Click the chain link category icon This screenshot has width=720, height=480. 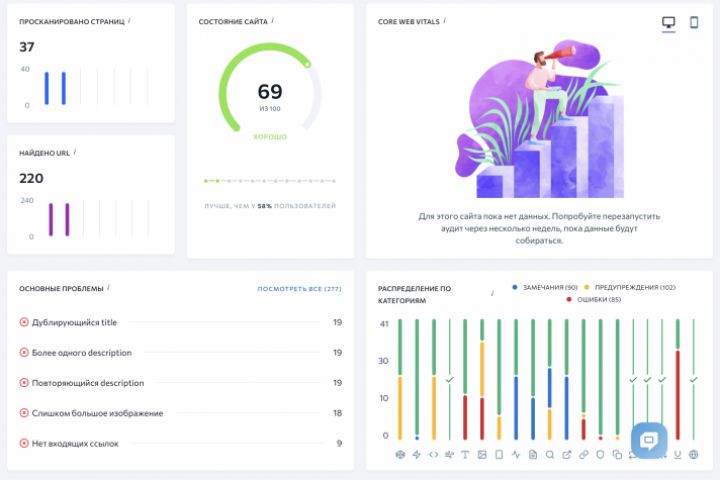(584, 455)
